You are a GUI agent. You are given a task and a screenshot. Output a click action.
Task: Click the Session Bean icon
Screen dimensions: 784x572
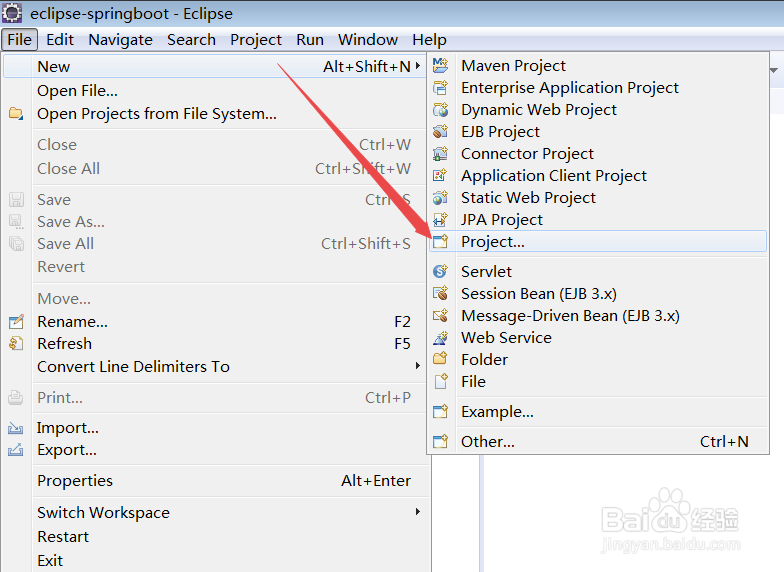point(440,294)
